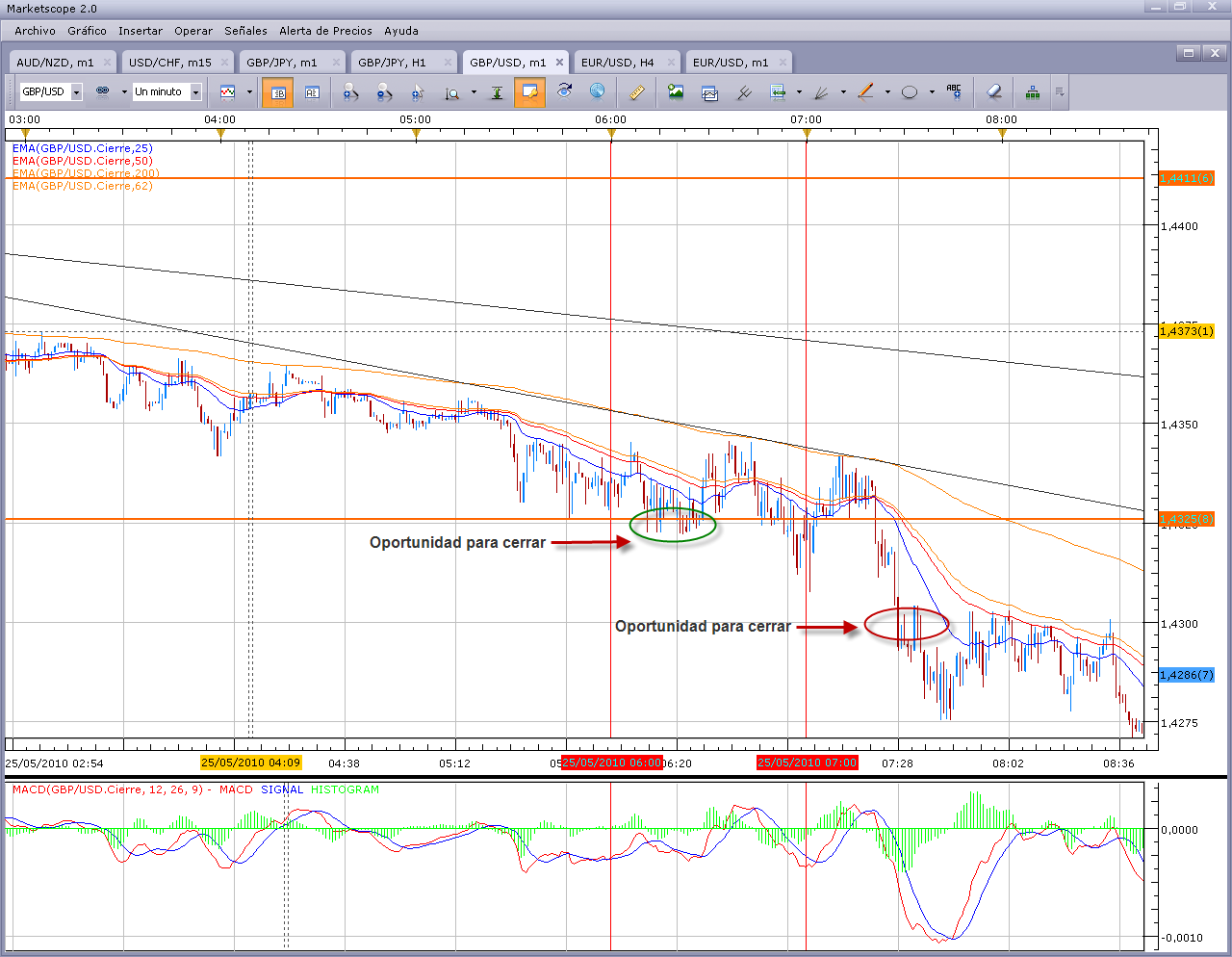The image size is (1232, 957).
Task: Click the vertical zoom magnifier icon
Action: [x=451, y=92]
